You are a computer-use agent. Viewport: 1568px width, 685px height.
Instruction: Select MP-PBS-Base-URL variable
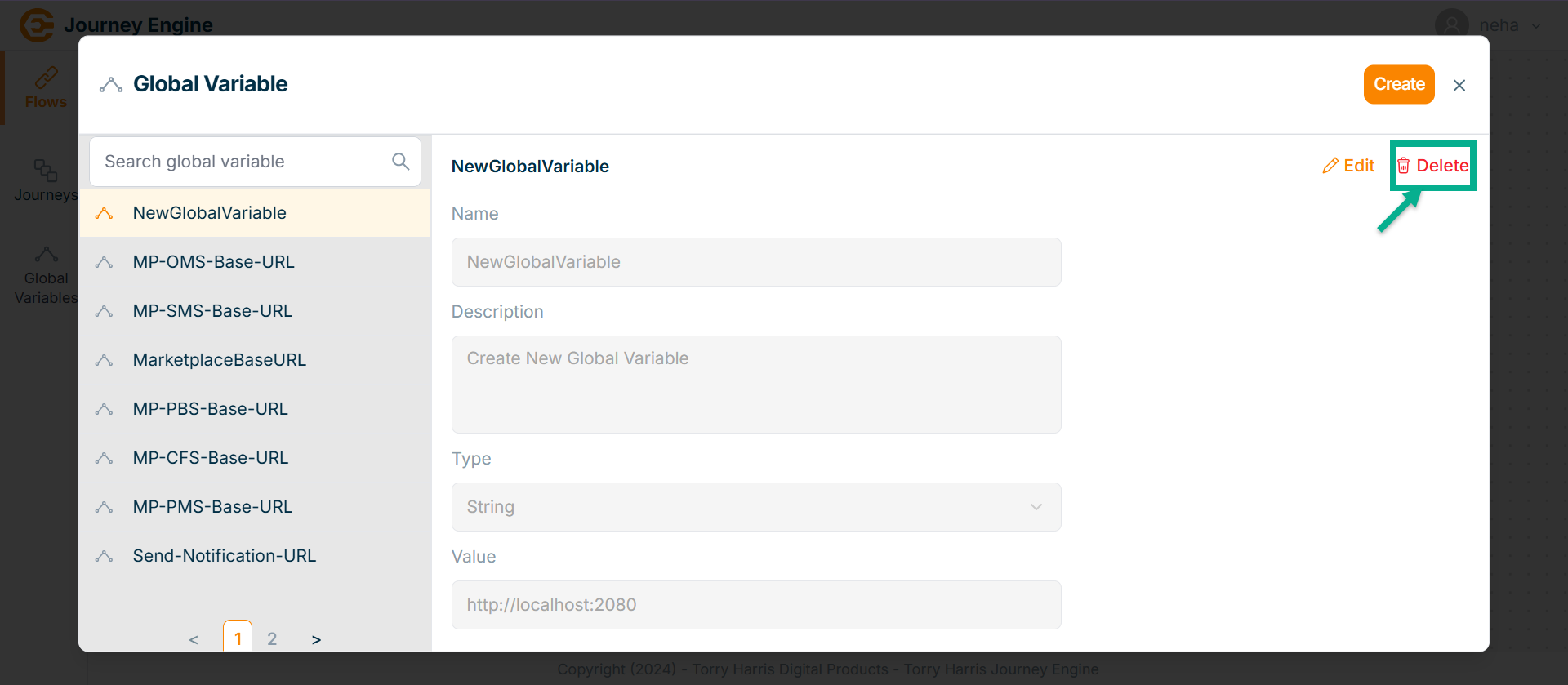(210, 409)
